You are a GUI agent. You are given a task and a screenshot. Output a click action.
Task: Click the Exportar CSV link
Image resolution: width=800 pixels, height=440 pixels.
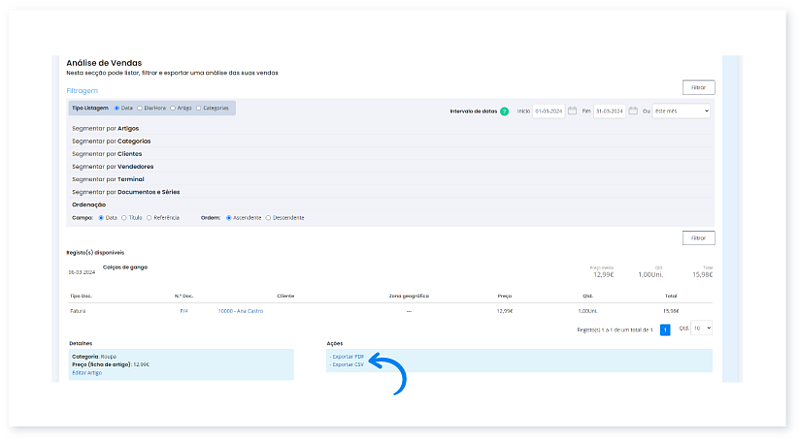tap(348, 365)
